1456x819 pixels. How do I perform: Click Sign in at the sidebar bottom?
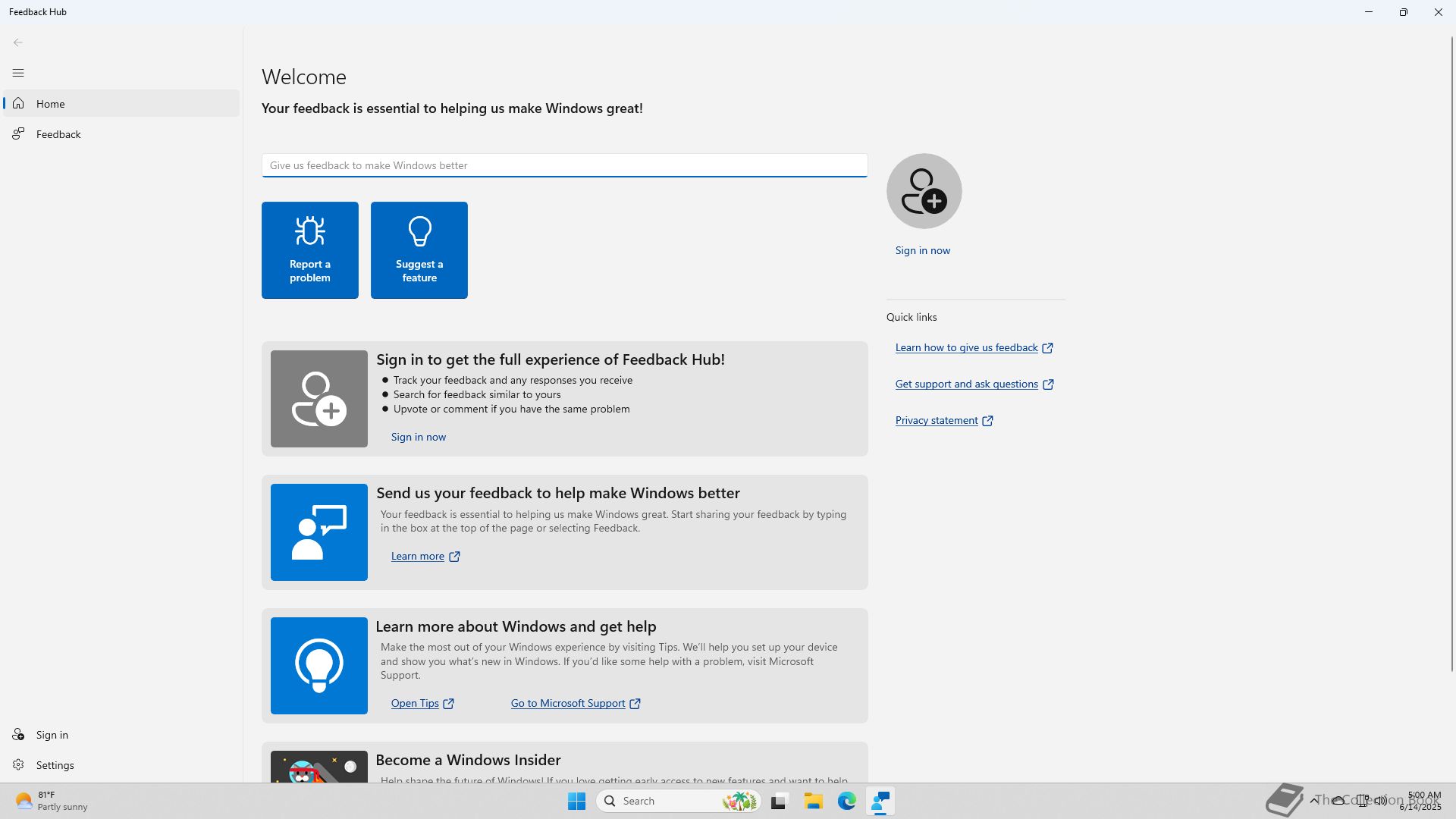click(52, 735)
